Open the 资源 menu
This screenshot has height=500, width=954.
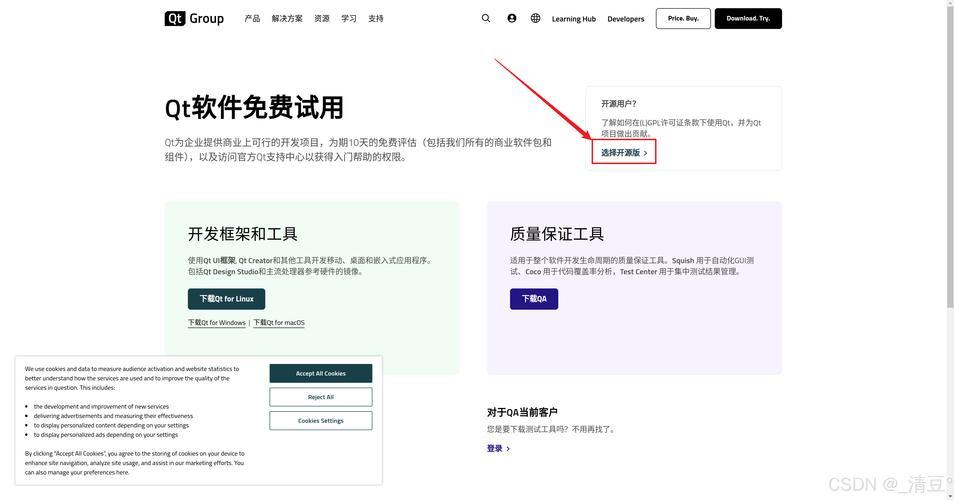[x=322, y=19]
